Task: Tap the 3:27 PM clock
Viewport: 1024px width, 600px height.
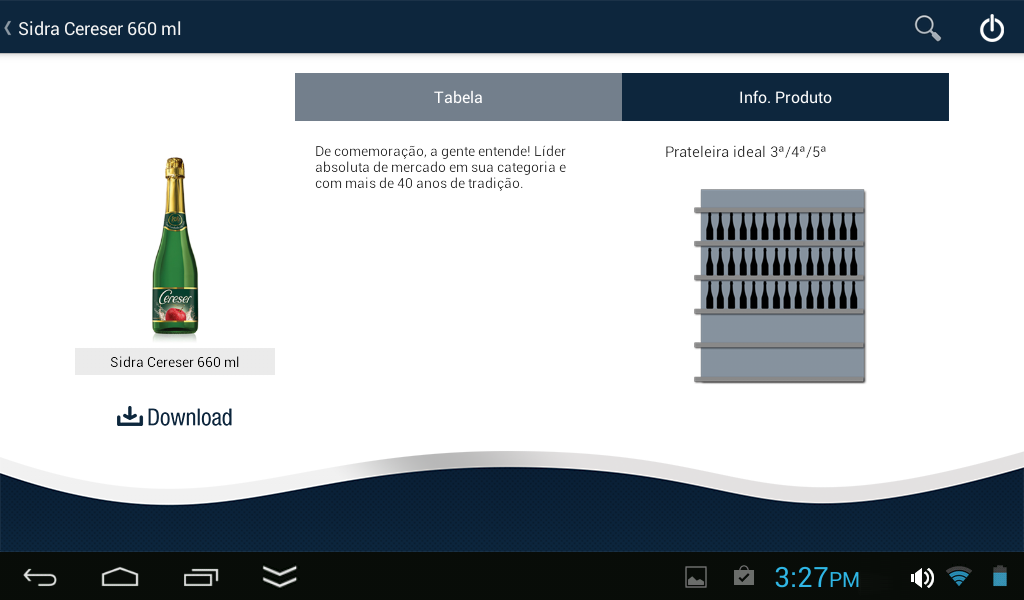Action: (x=816, y=578)
